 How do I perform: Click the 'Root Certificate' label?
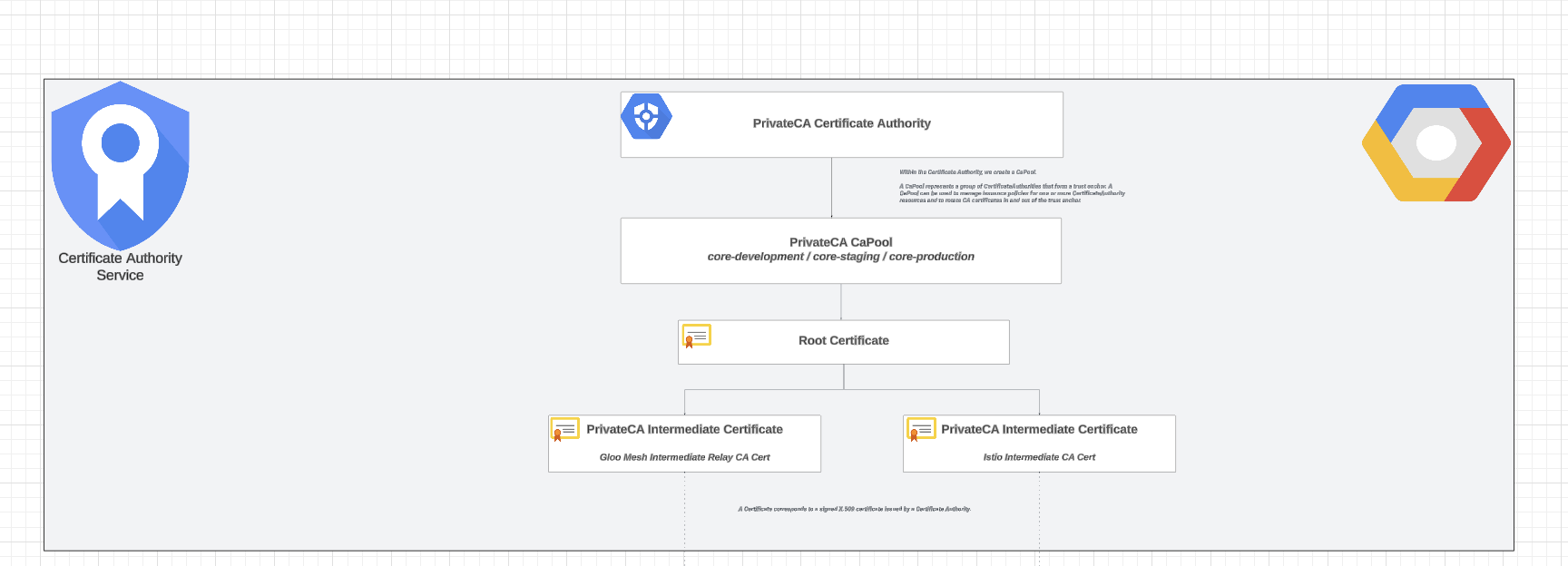tap(843, 341)
